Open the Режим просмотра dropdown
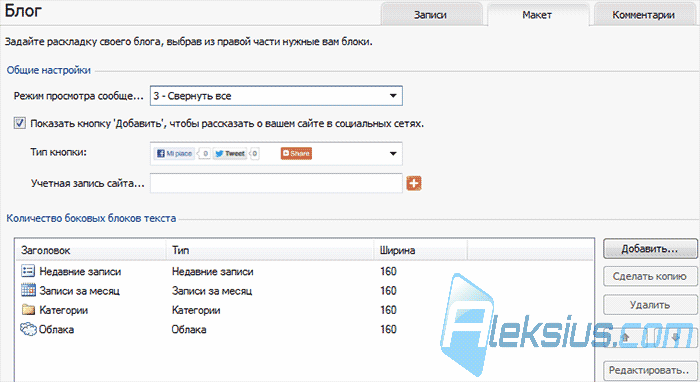 point(276,96)
